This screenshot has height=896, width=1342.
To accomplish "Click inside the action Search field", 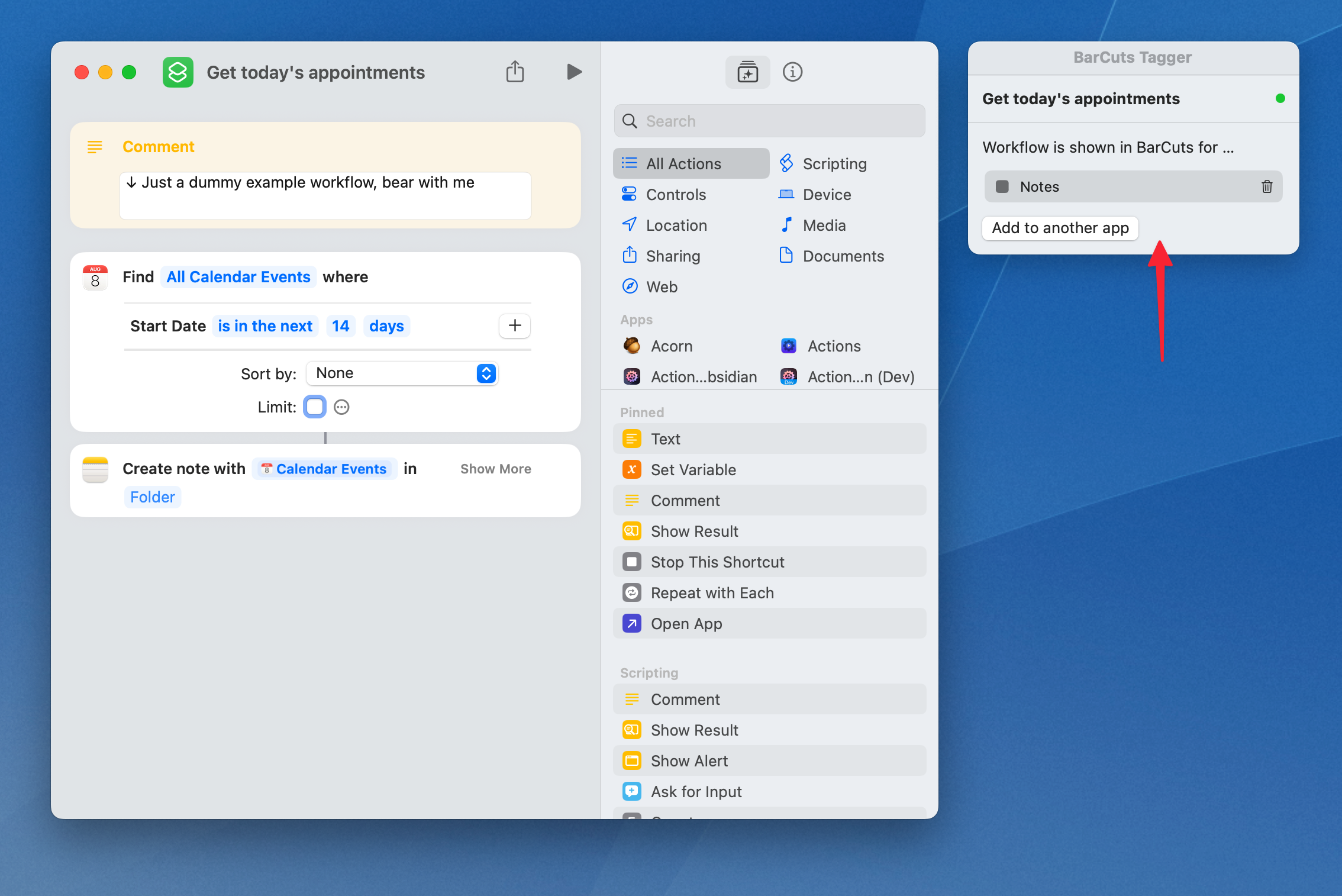I will pyautogui.click(x=768, y=121).
